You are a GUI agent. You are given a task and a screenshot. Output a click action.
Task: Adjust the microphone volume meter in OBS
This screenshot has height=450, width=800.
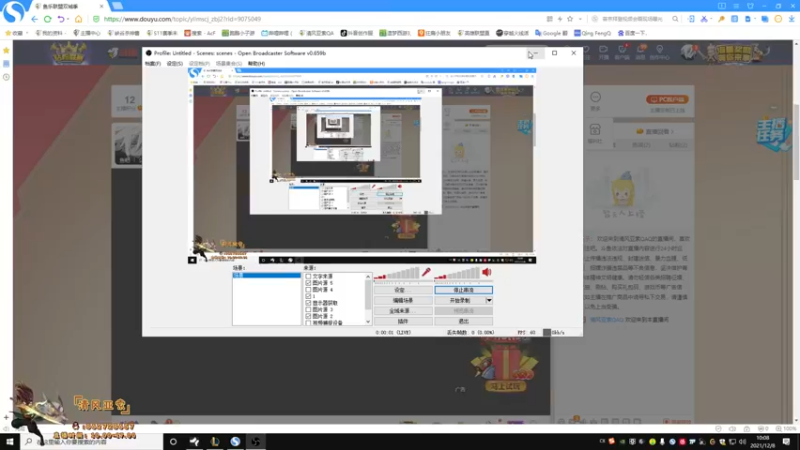coord(397,274)
